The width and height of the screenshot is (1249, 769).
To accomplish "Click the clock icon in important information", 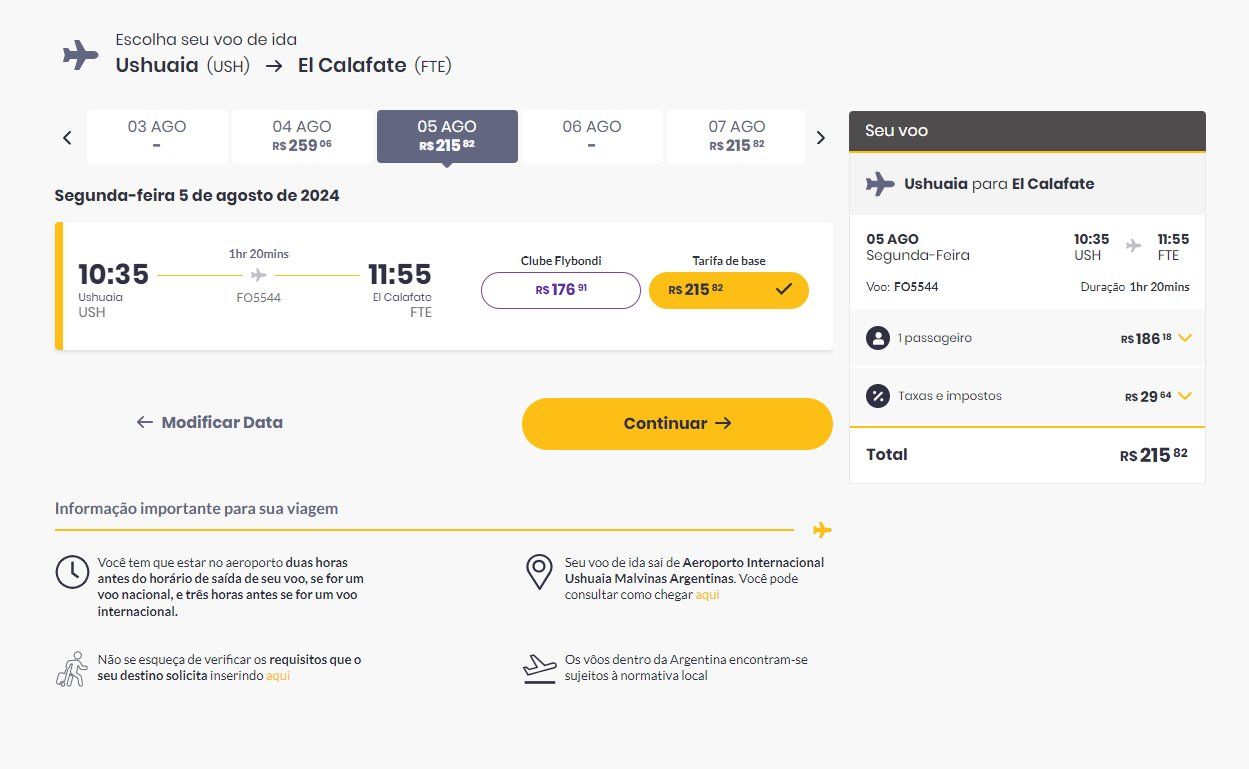I will coord(72,571).
